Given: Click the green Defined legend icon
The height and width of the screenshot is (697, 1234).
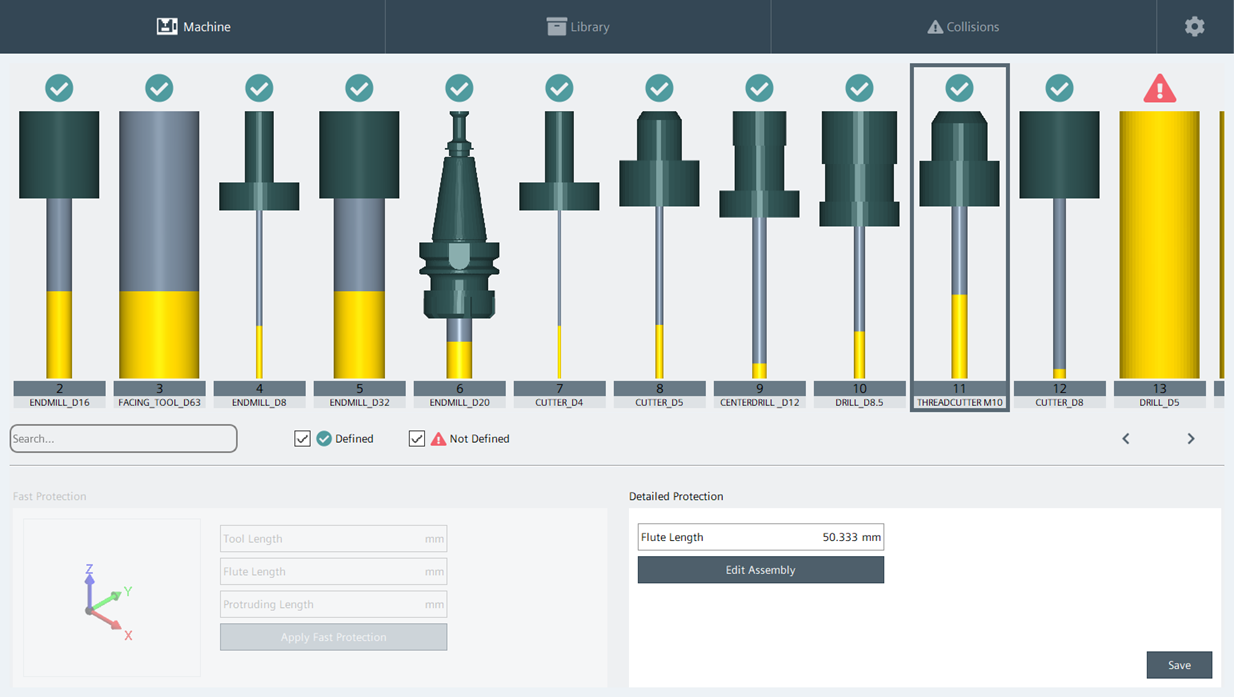Looking at the screenshot, I should coord(324,438).
